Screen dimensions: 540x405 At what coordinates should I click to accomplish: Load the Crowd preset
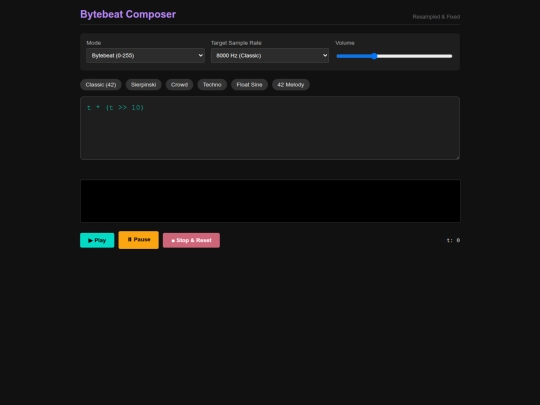(x=179, y=85)
